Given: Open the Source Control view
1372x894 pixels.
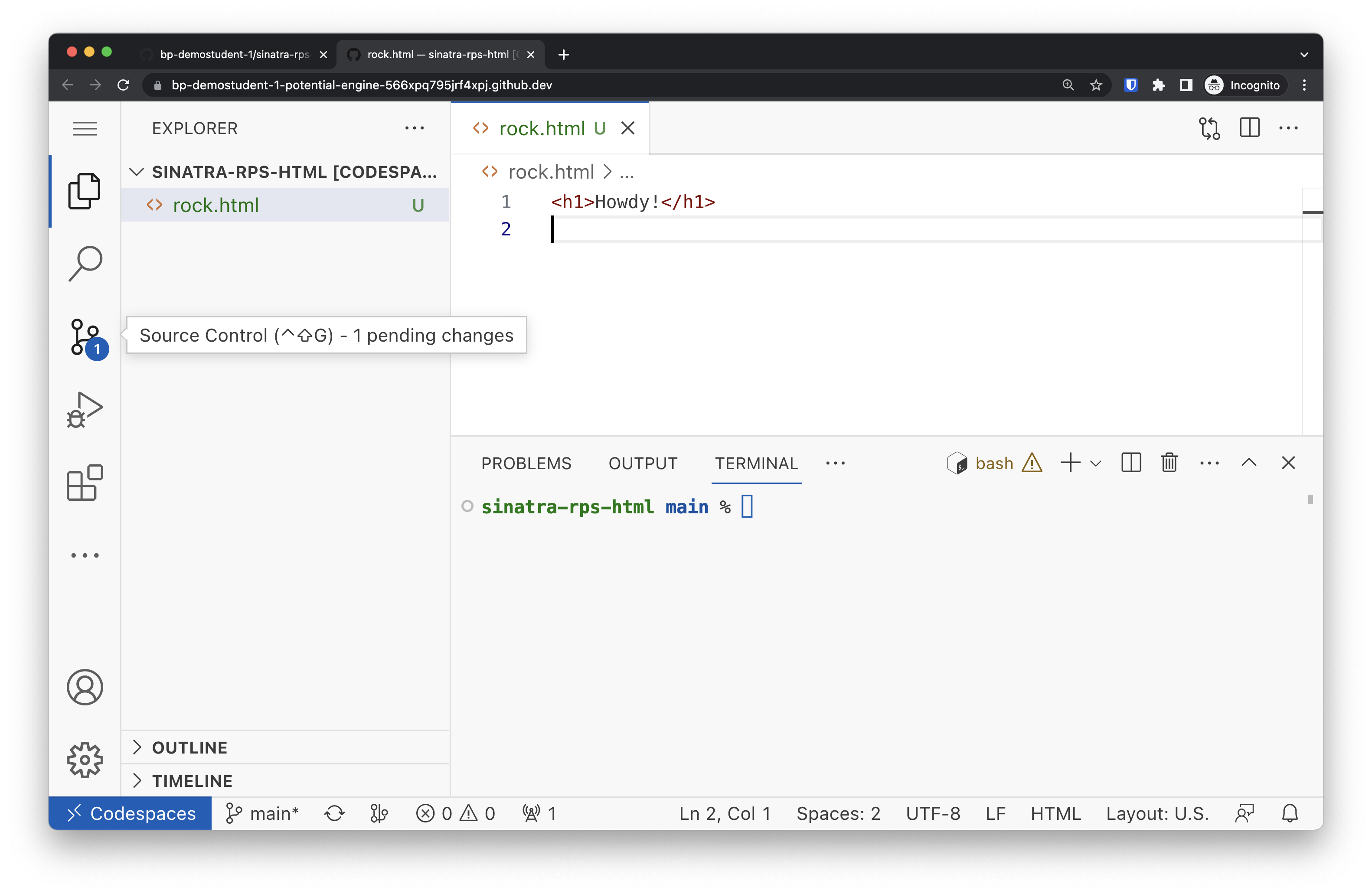Looking at the screenshot, I should tap(85, 337).
